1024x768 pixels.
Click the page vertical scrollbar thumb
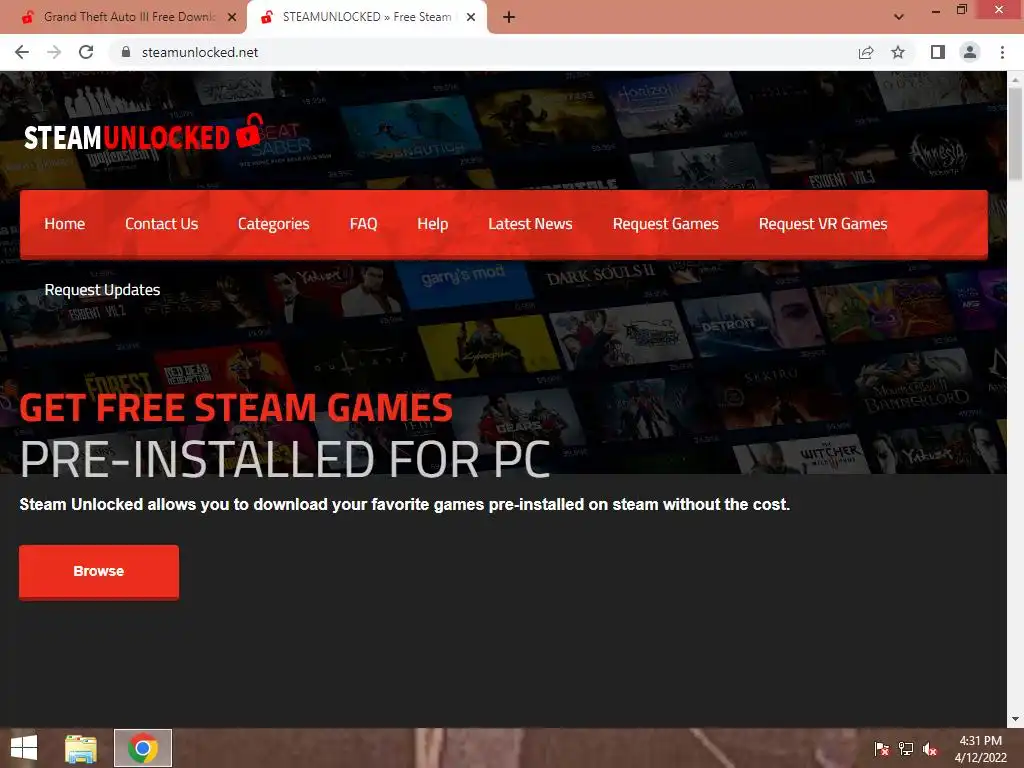[1015, 134]
